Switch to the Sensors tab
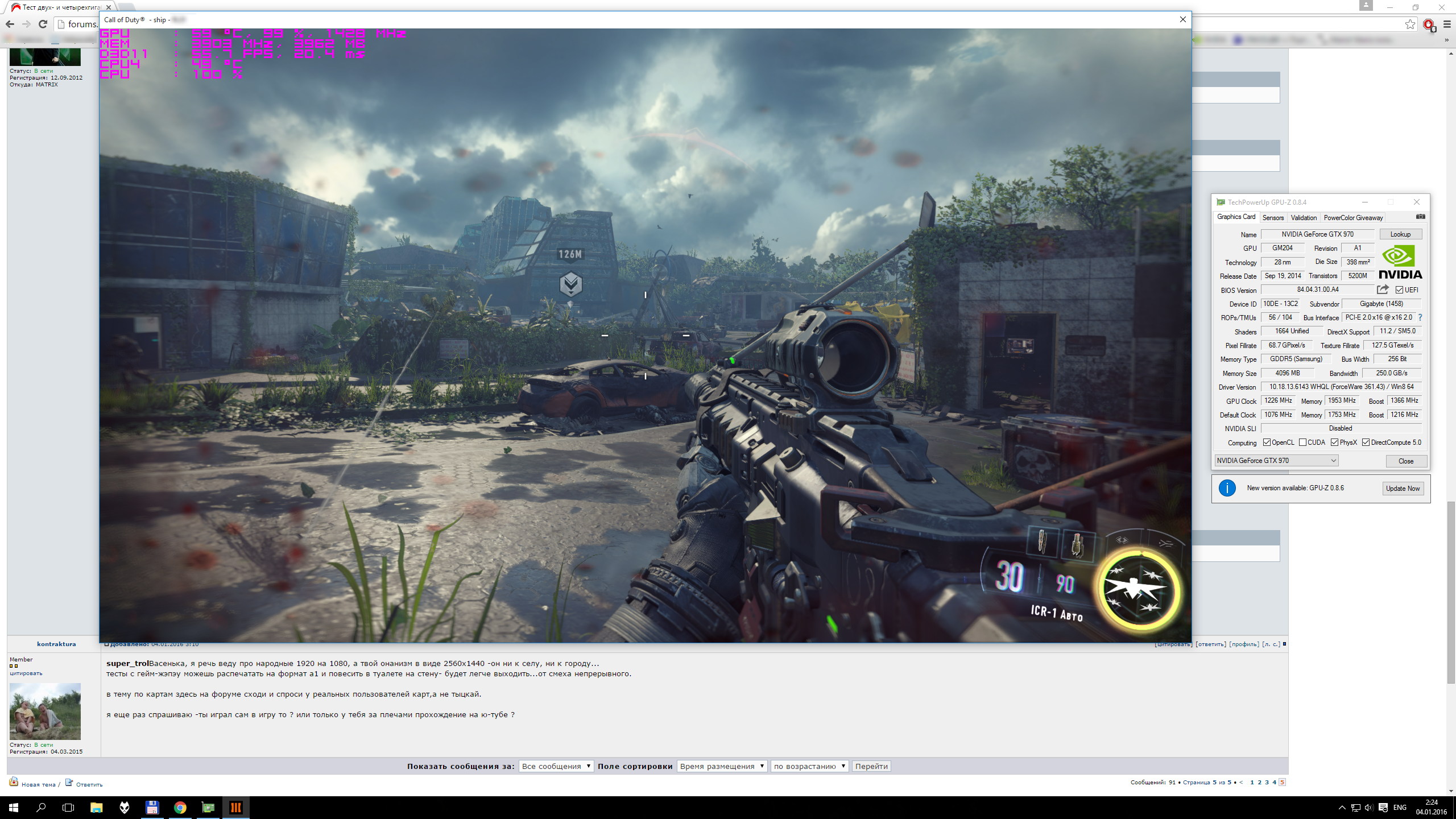Screen dimensions: 1456x819 (x=1273, y=218)
